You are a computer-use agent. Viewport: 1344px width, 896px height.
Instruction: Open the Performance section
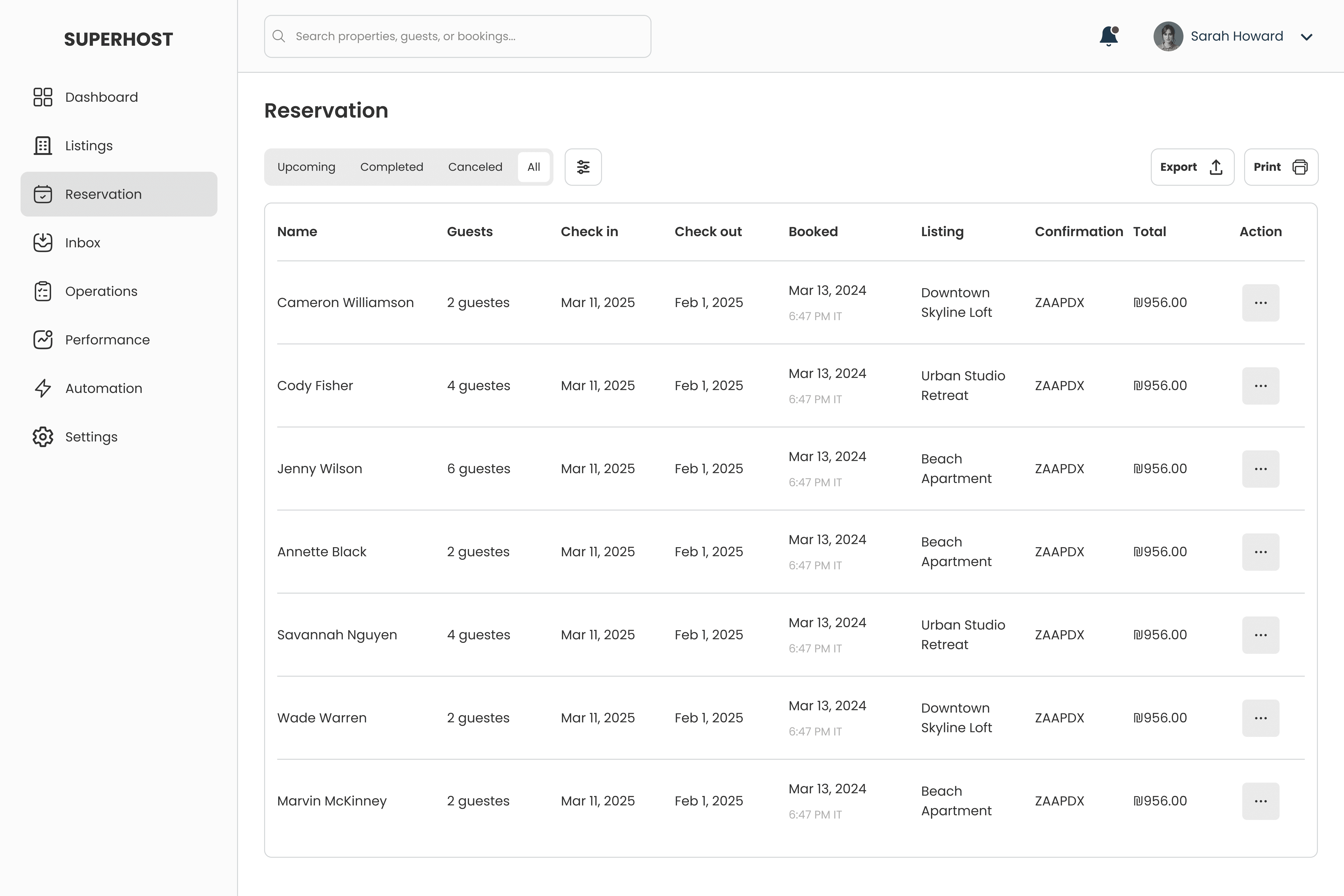[107, 340]
